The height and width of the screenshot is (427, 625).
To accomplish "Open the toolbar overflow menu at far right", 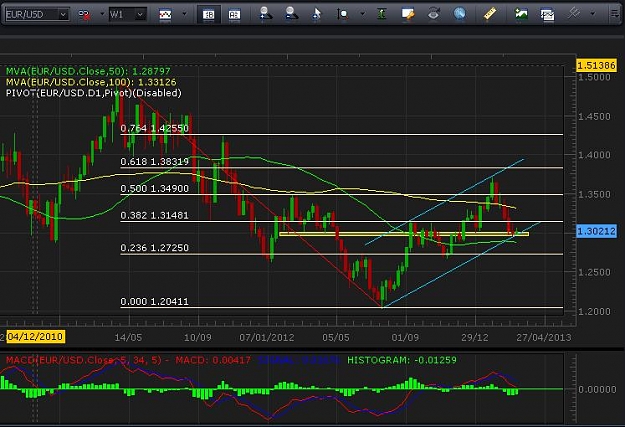I will coord(615,14).
